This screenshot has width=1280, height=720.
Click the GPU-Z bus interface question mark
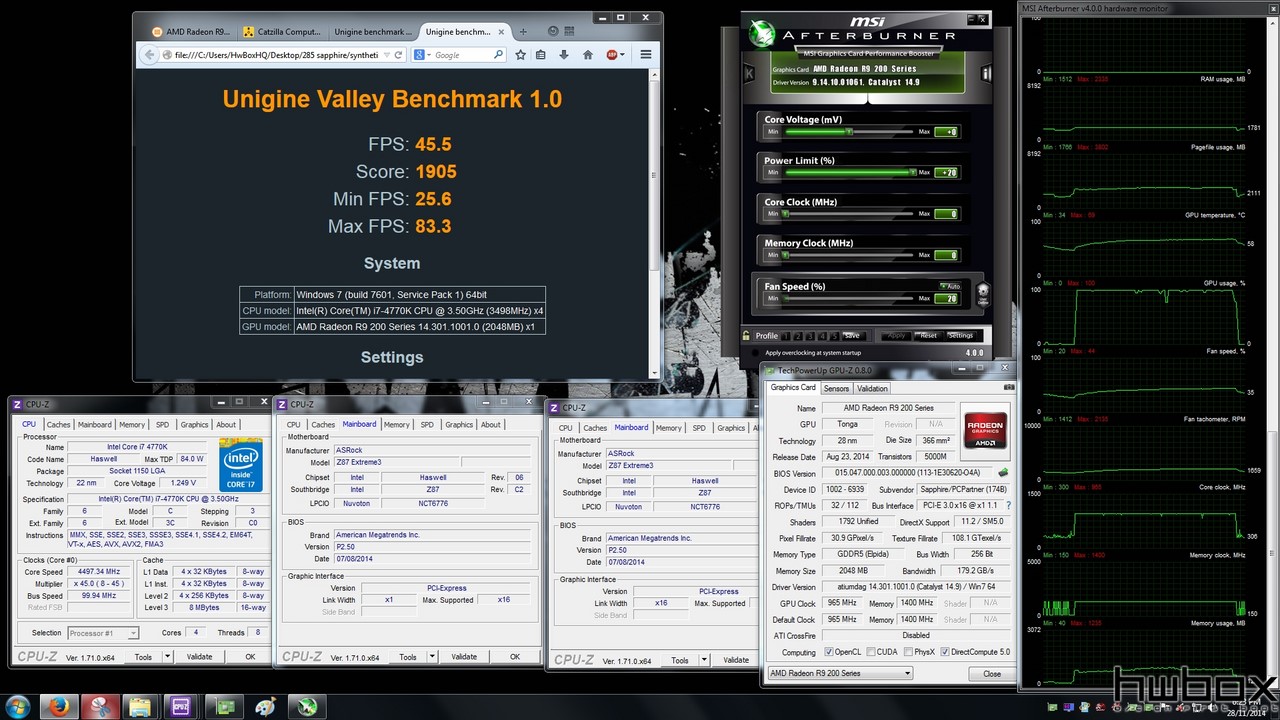(x=1008, y=506)
